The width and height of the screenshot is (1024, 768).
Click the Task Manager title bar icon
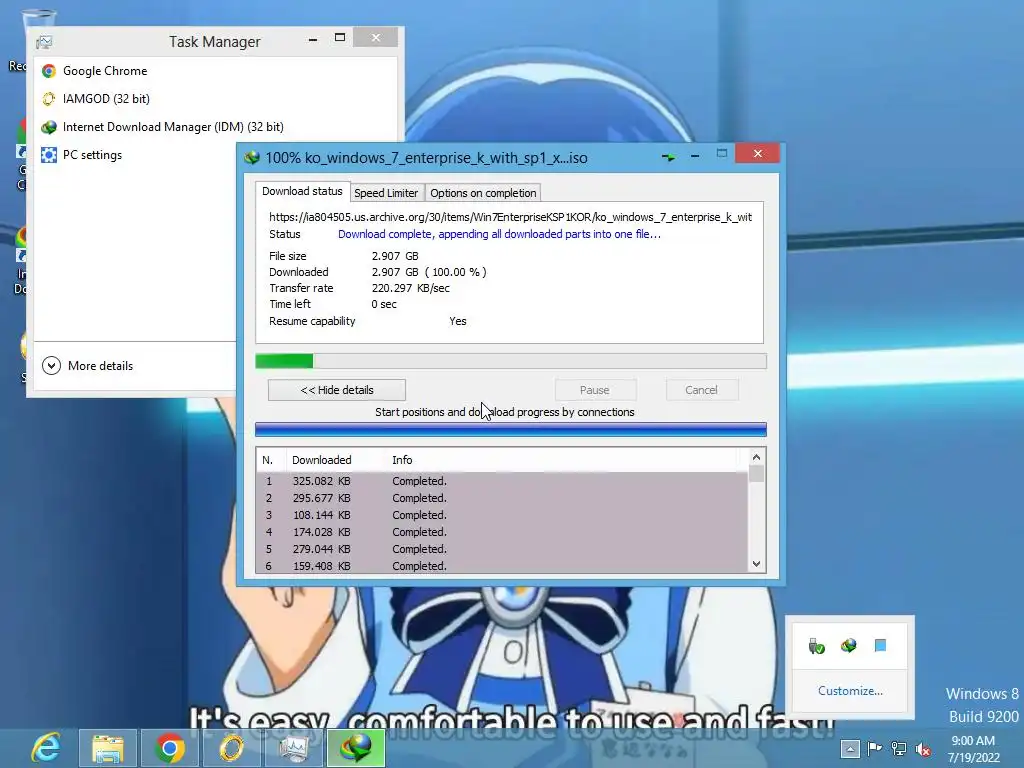(44, 42)
